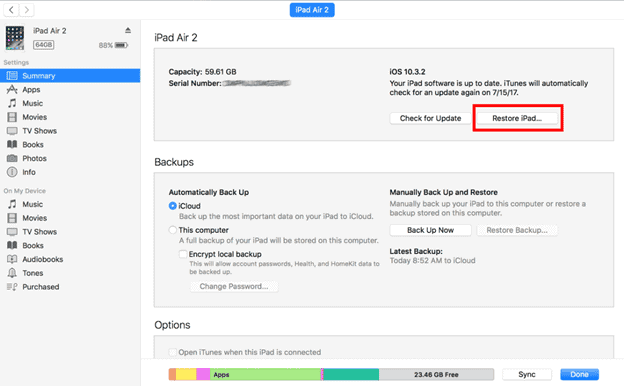Image resolution: width=624 pixels, height=386 pixels.
Task: Select Tones label under On My Device
Action: click(33, 273)
